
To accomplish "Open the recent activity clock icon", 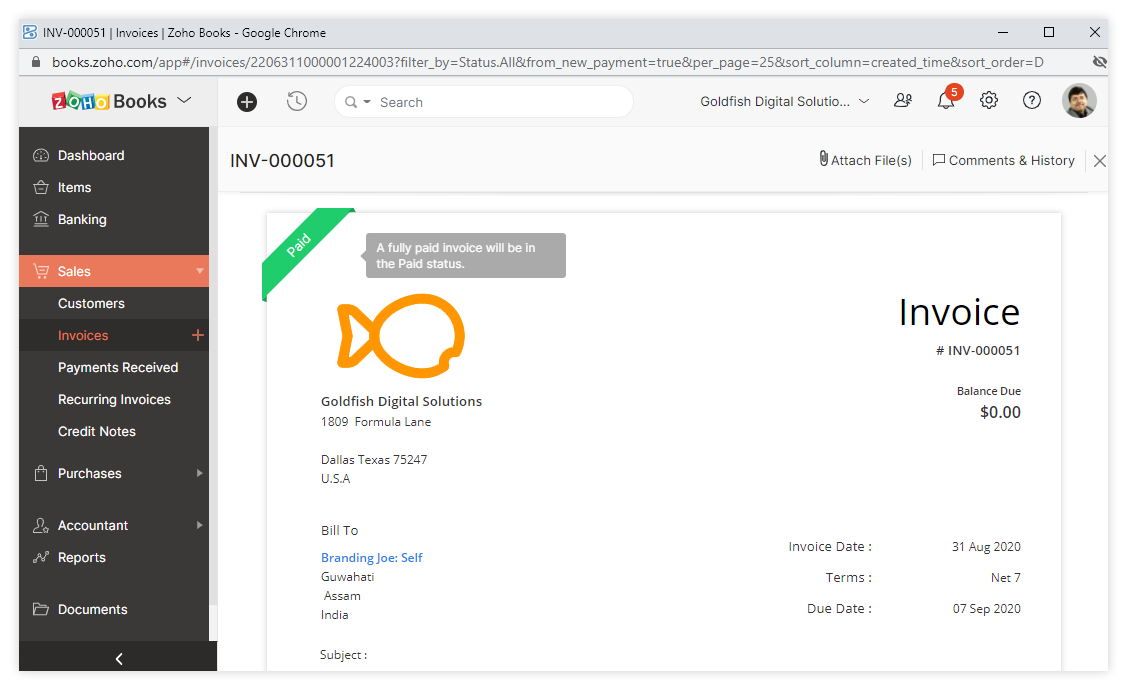I will pos(297,101).
